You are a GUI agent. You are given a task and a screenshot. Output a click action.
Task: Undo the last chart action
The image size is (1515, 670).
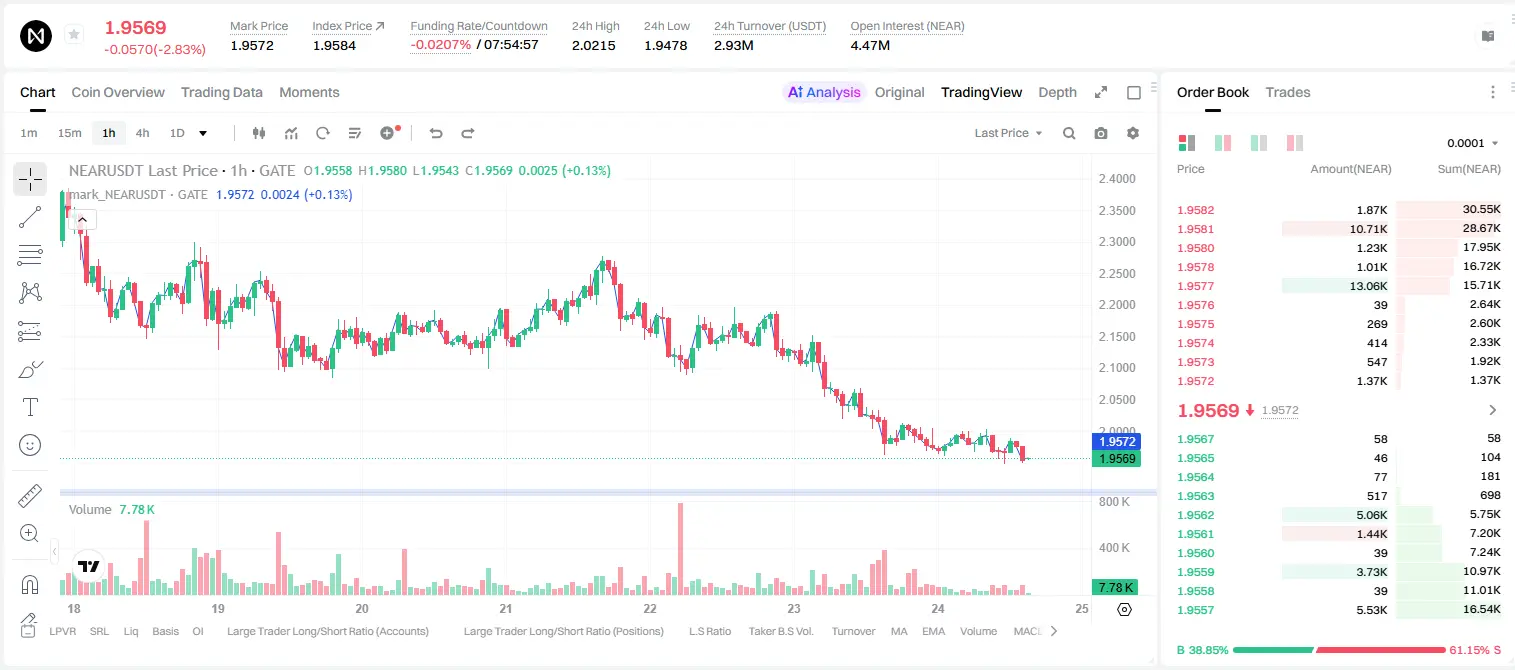point(436,133)
